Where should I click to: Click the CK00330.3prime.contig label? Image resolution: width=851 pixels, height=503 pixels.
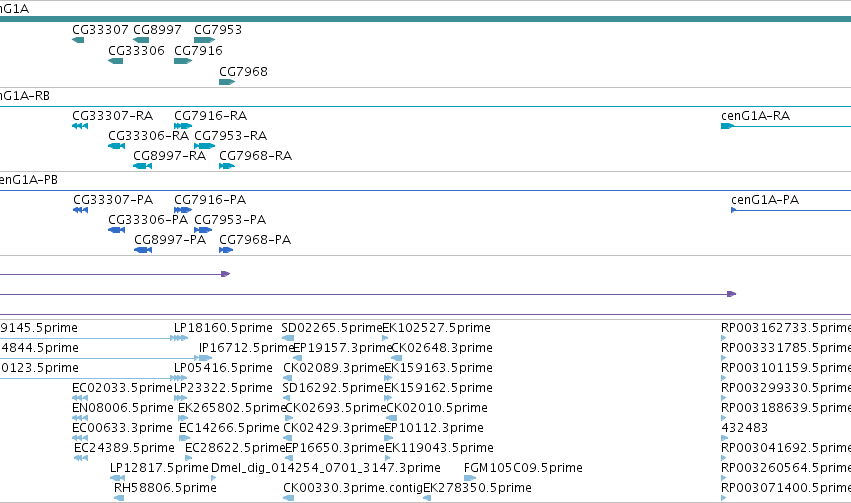pos(353,488)
